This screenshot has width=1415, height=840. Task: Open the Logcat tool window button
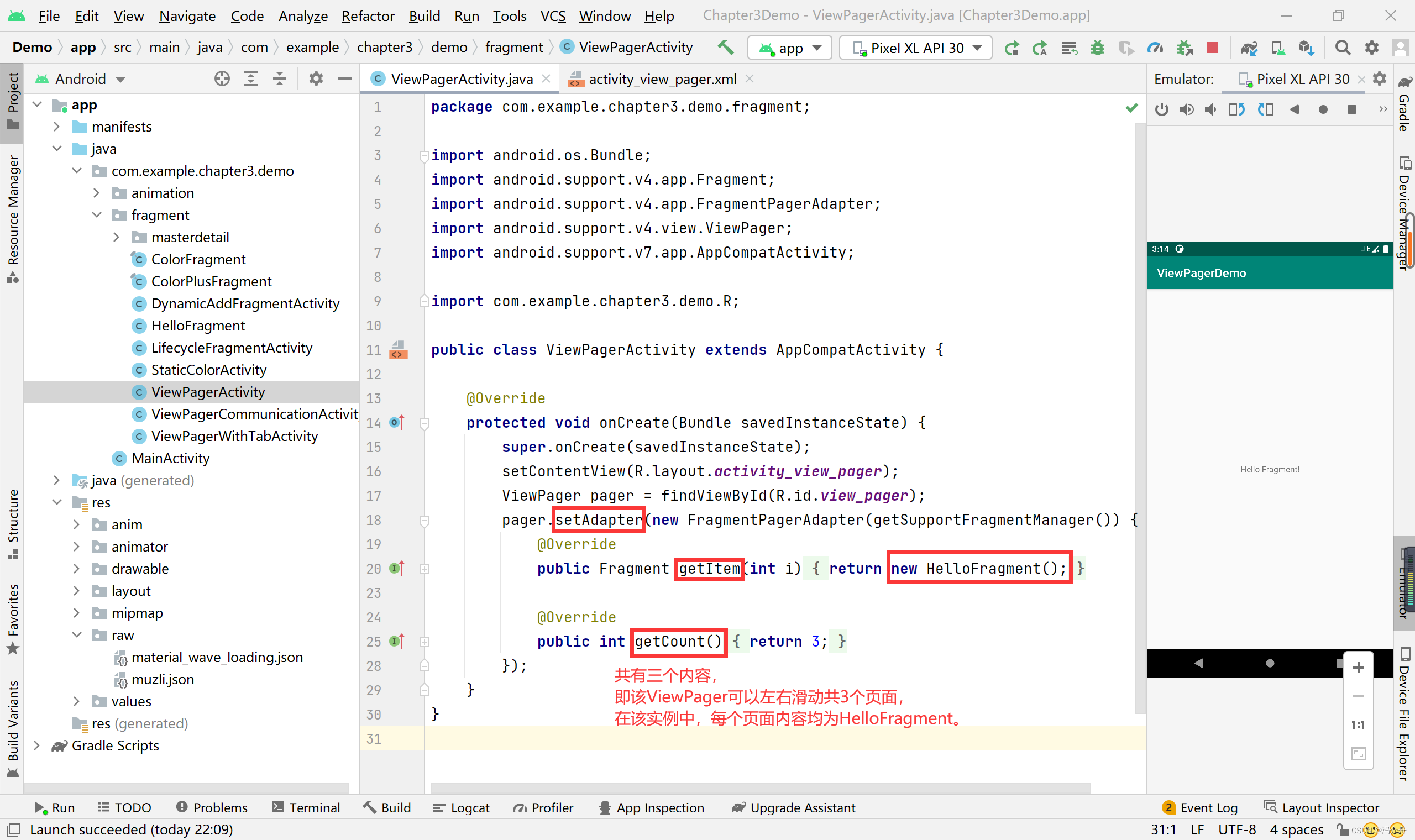coord(461,808)
